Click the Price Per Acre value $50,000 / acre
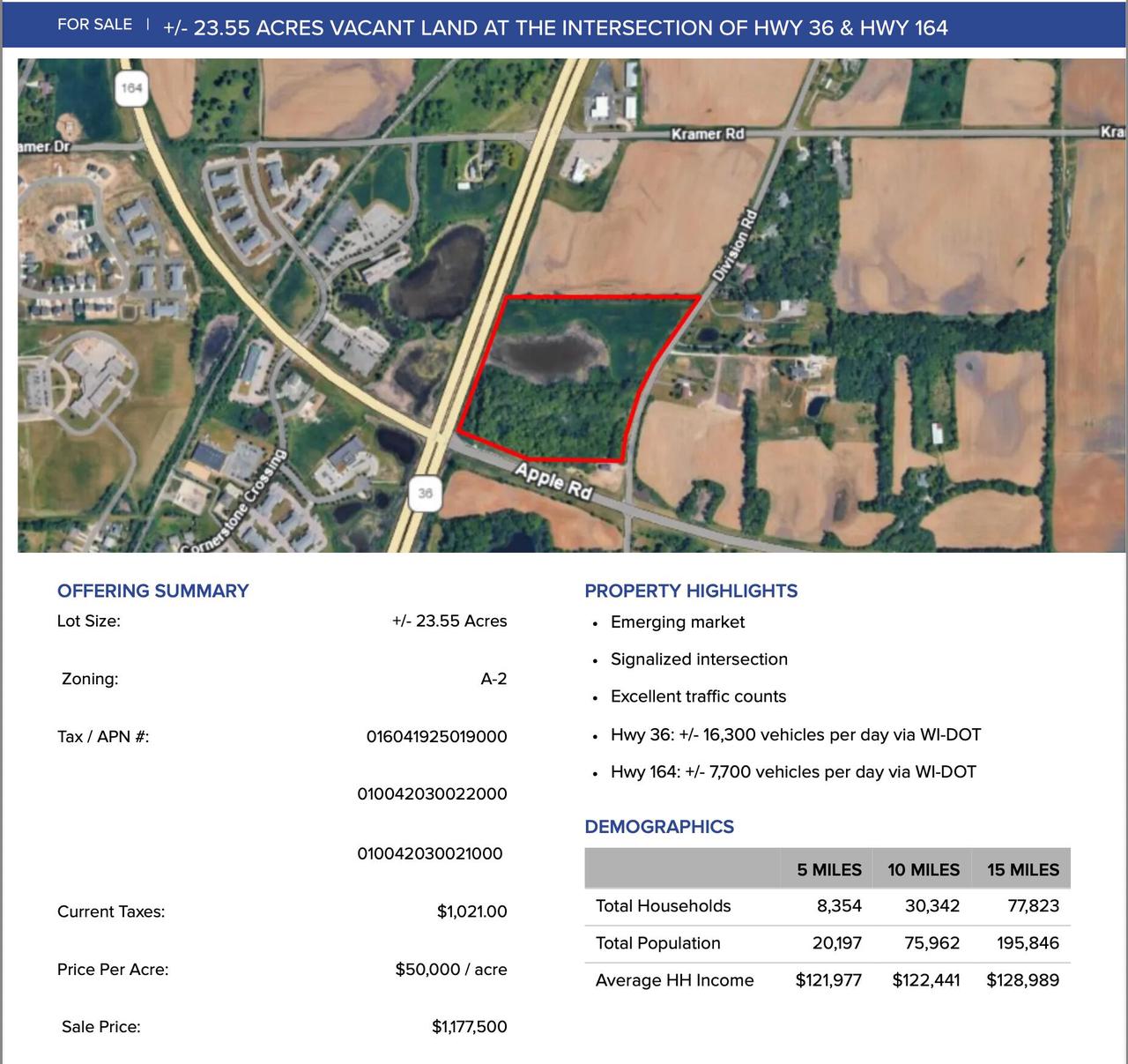This screenshot has height=1064, width=1128. click(451, 970)
